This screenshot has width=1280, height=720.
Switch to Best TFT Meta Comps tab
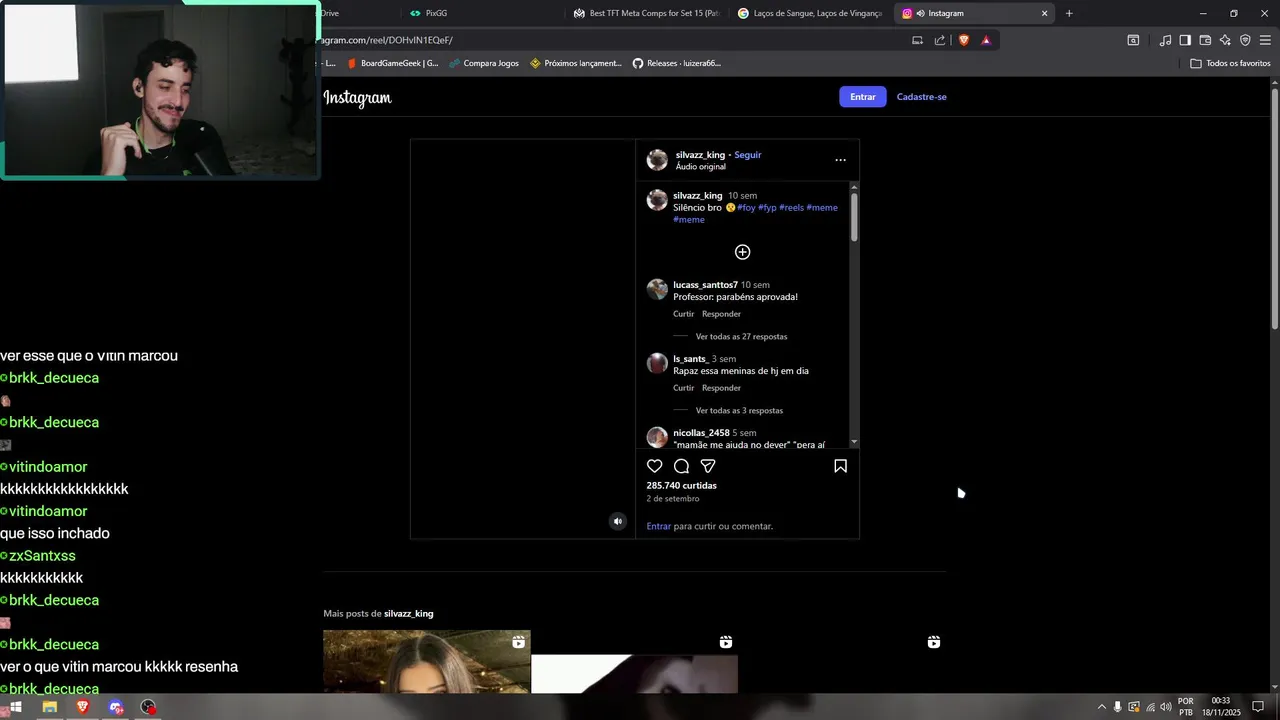[646, 13]
